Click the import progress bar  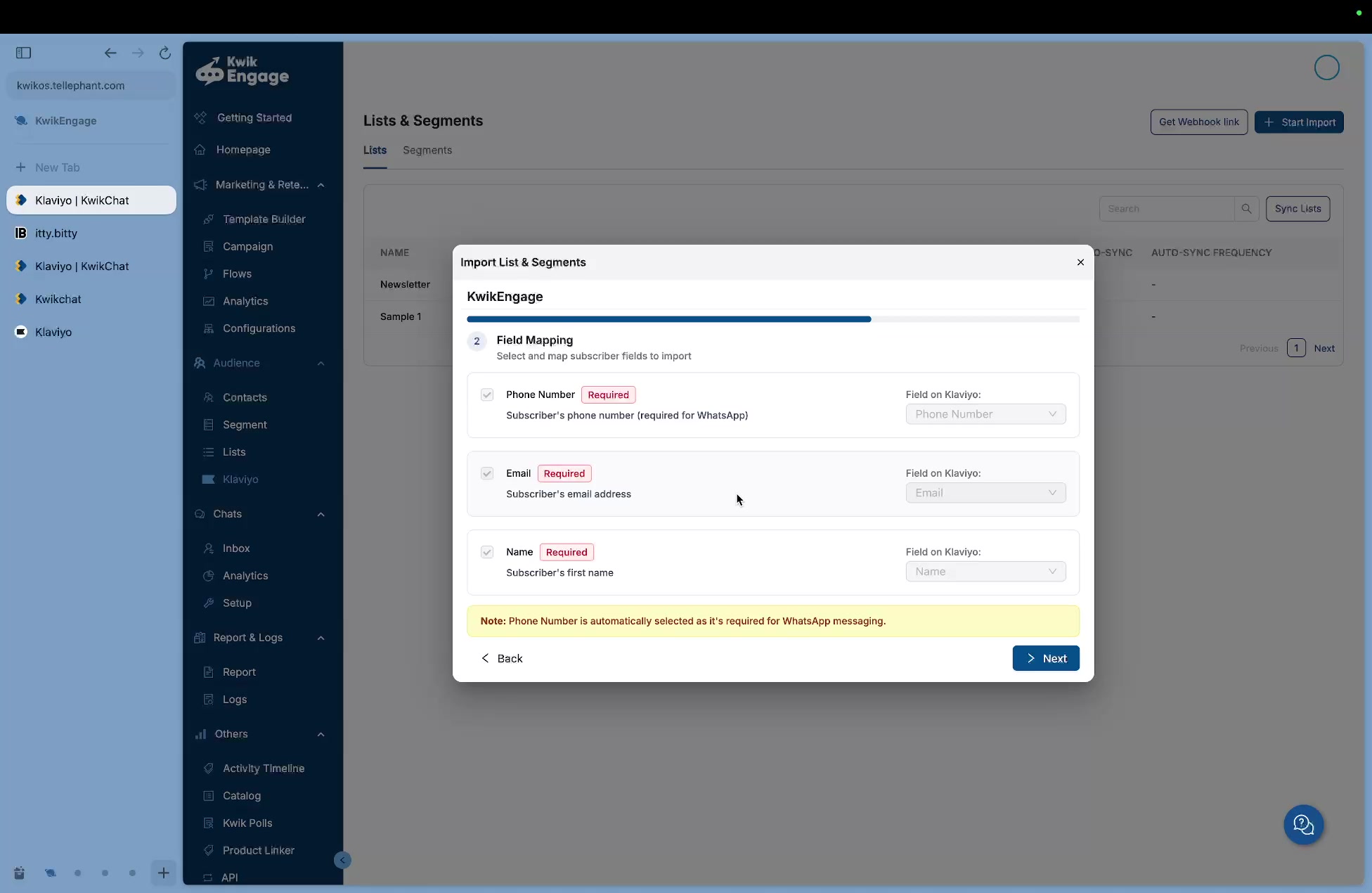click(x=773, y=319)
